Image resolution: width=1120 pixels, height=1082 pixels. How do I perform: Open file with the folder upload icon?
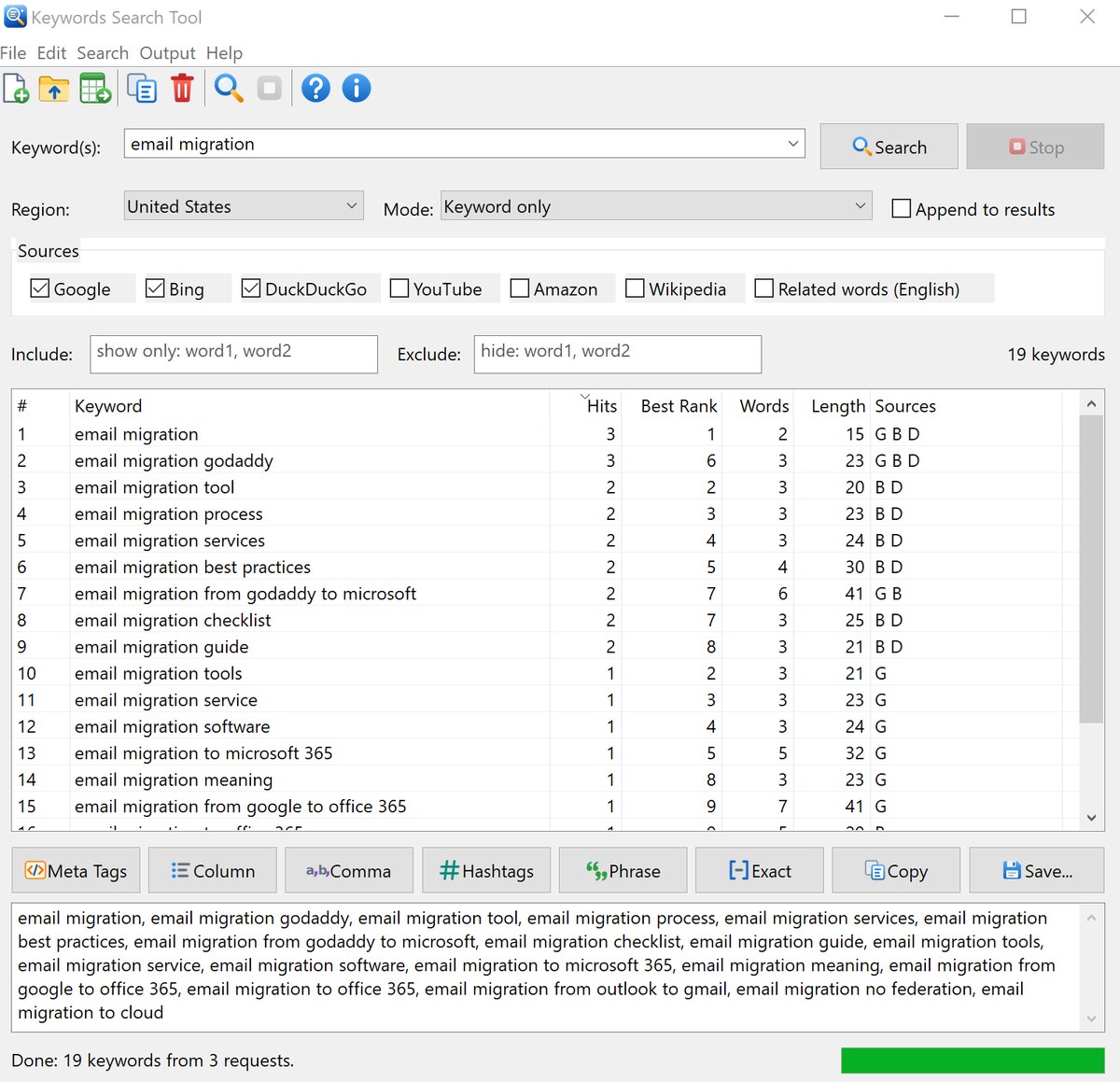pos(54,89)
